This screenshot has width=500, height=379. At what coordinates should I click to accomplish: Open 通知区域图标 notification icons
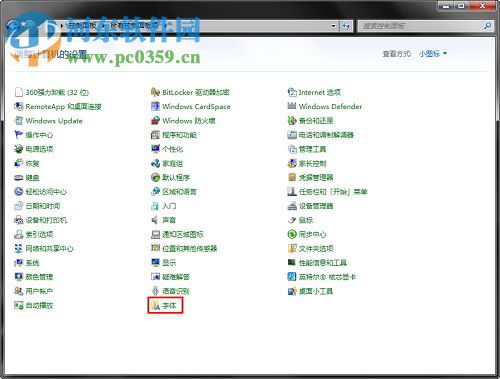(177, 234)
